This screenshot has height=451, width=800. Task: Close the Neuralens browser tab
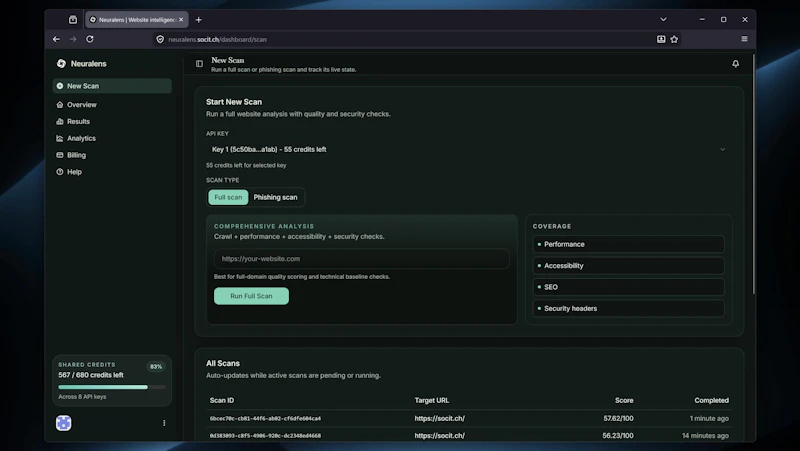181,20
